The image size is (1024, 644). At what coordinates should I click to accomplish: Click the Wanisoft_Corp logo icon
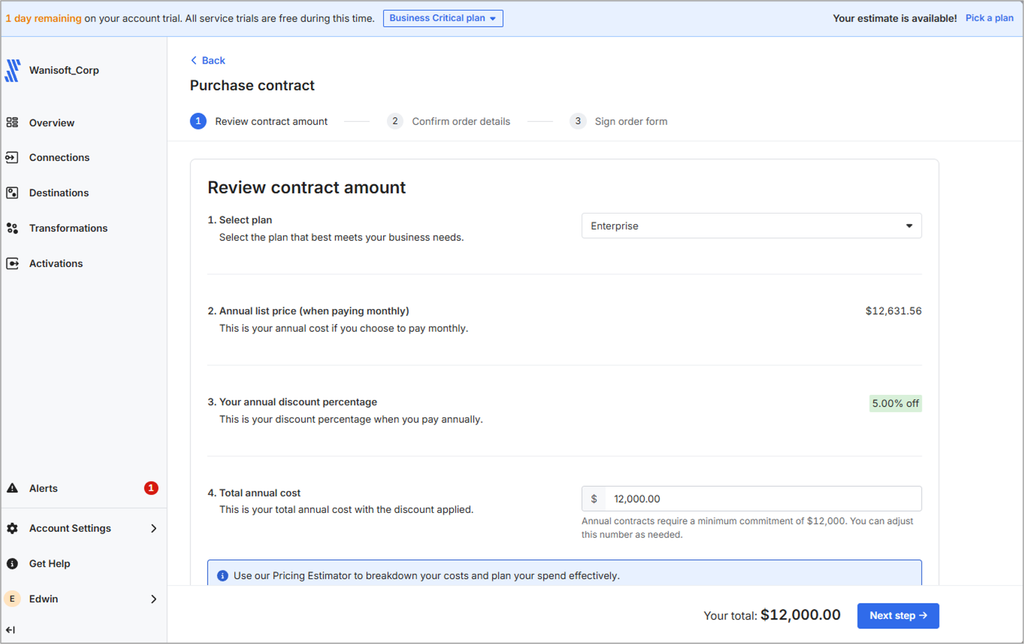pos(12,71)
